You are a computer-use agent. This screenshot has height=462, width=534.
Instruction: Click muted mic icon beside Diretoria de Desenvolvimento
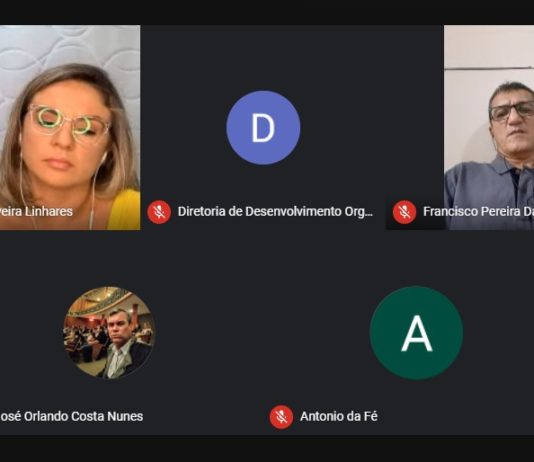coord(159,212)
